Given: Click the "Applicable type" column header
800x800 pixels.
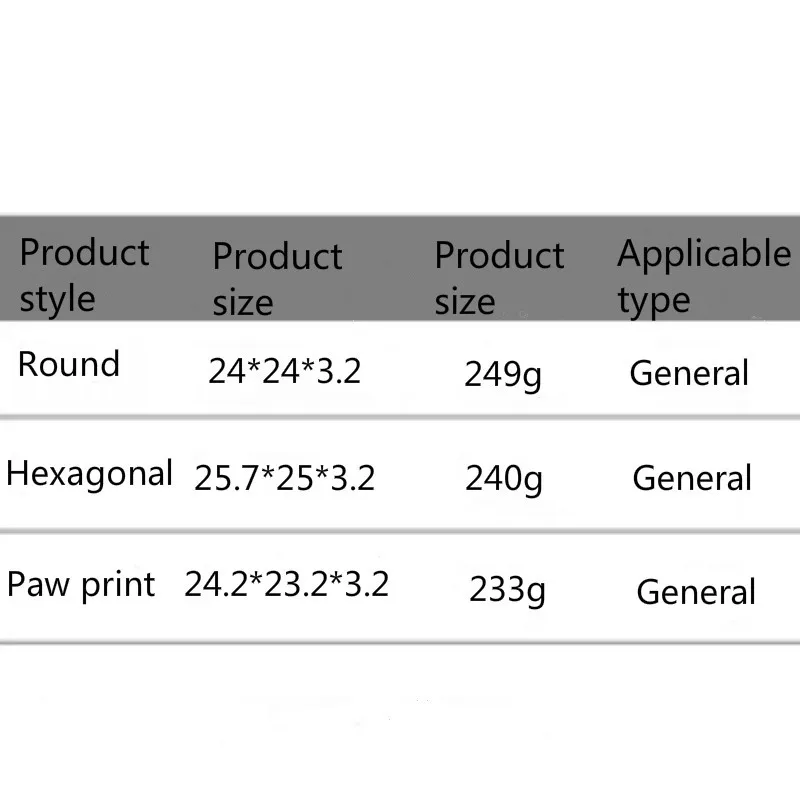Looking at the screenshot, I should pos(703,276).
